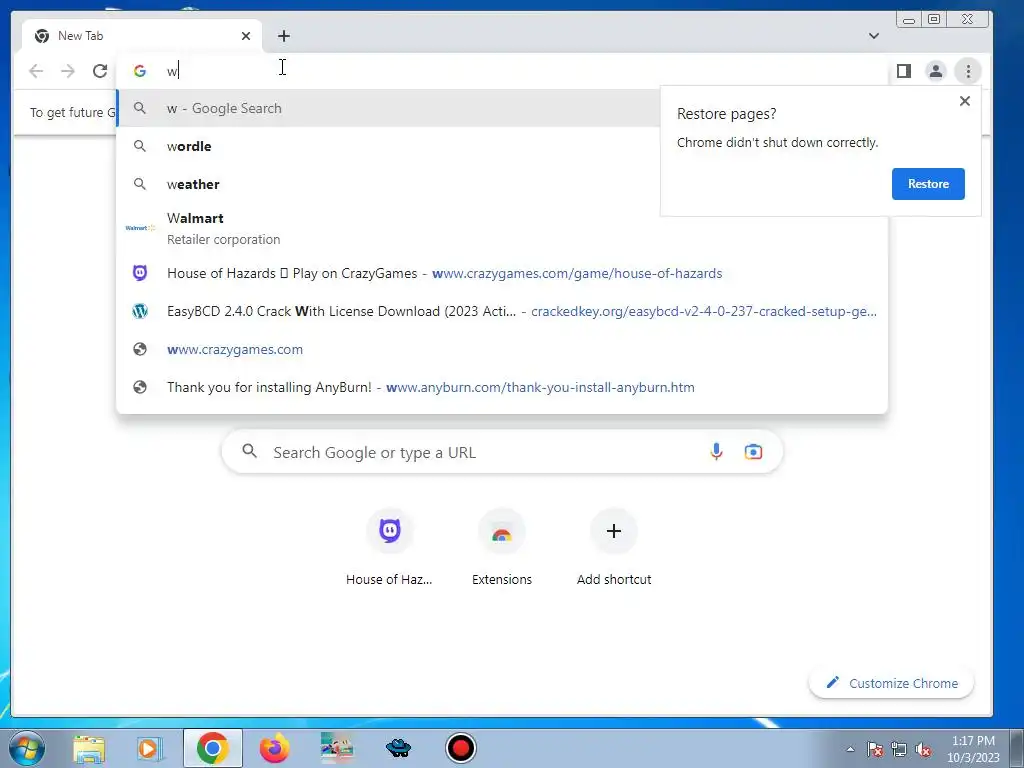
Task: Click the Action Center flag tray icon
Action: pos(875,749)
